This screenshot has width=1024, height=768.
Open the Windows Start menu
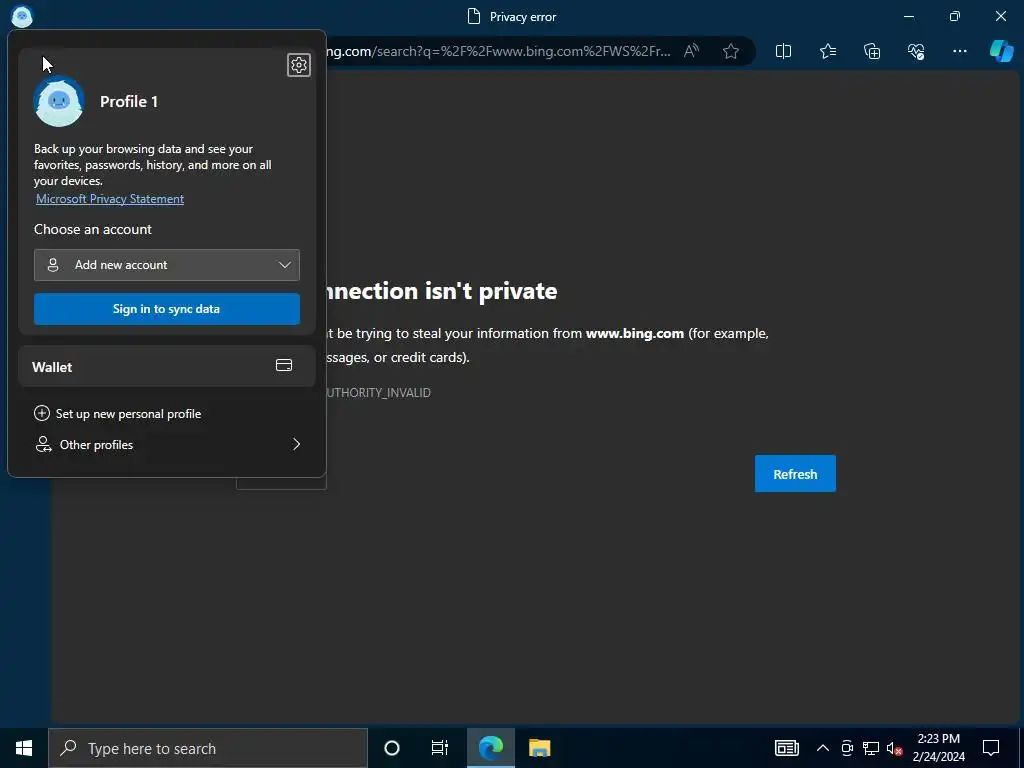(24, 748)
